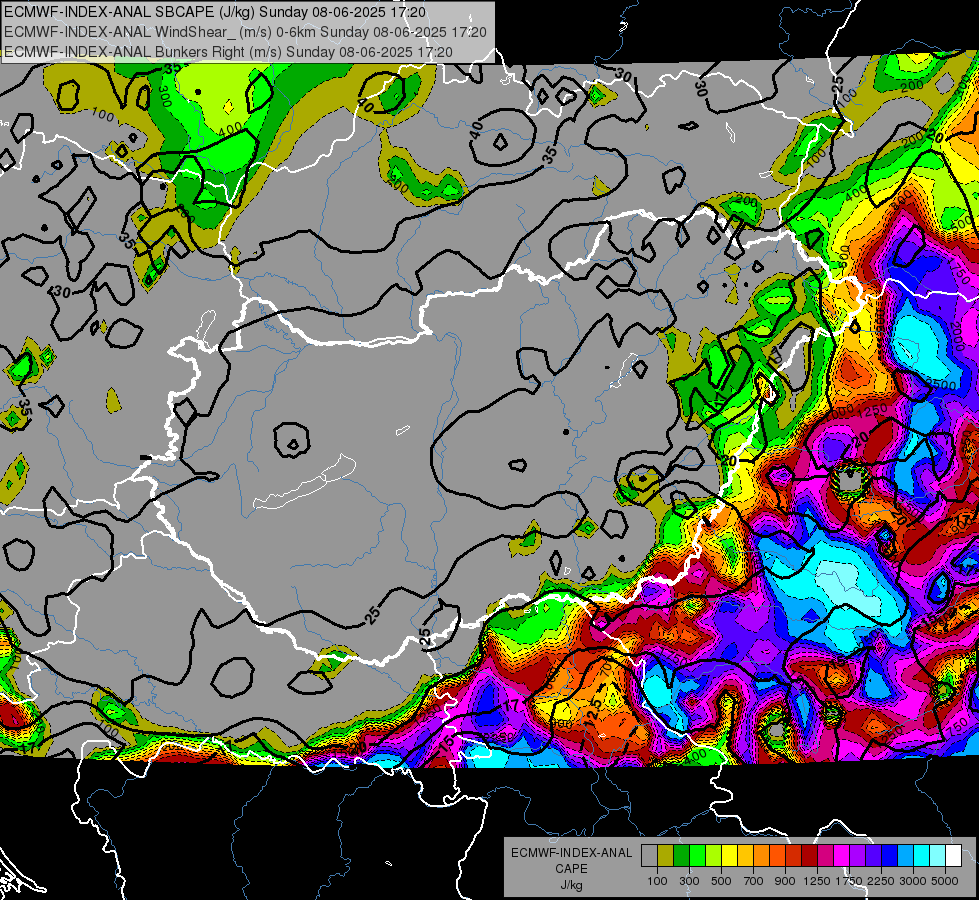
Task: Choose the violet swatch left of the 2250 tick
Action: click(873, 856)
